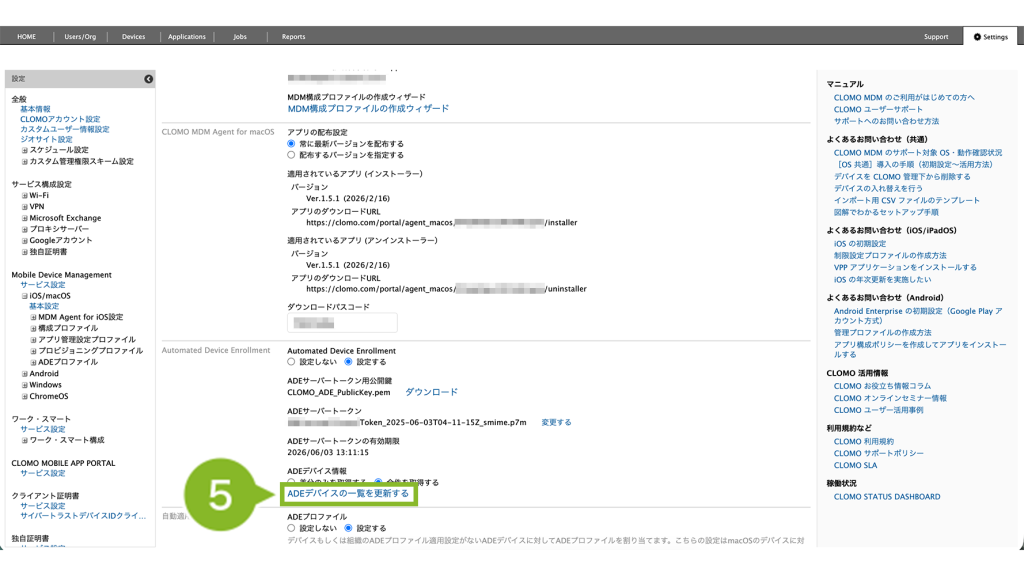Expand the VPN tree node

point(24,207)
